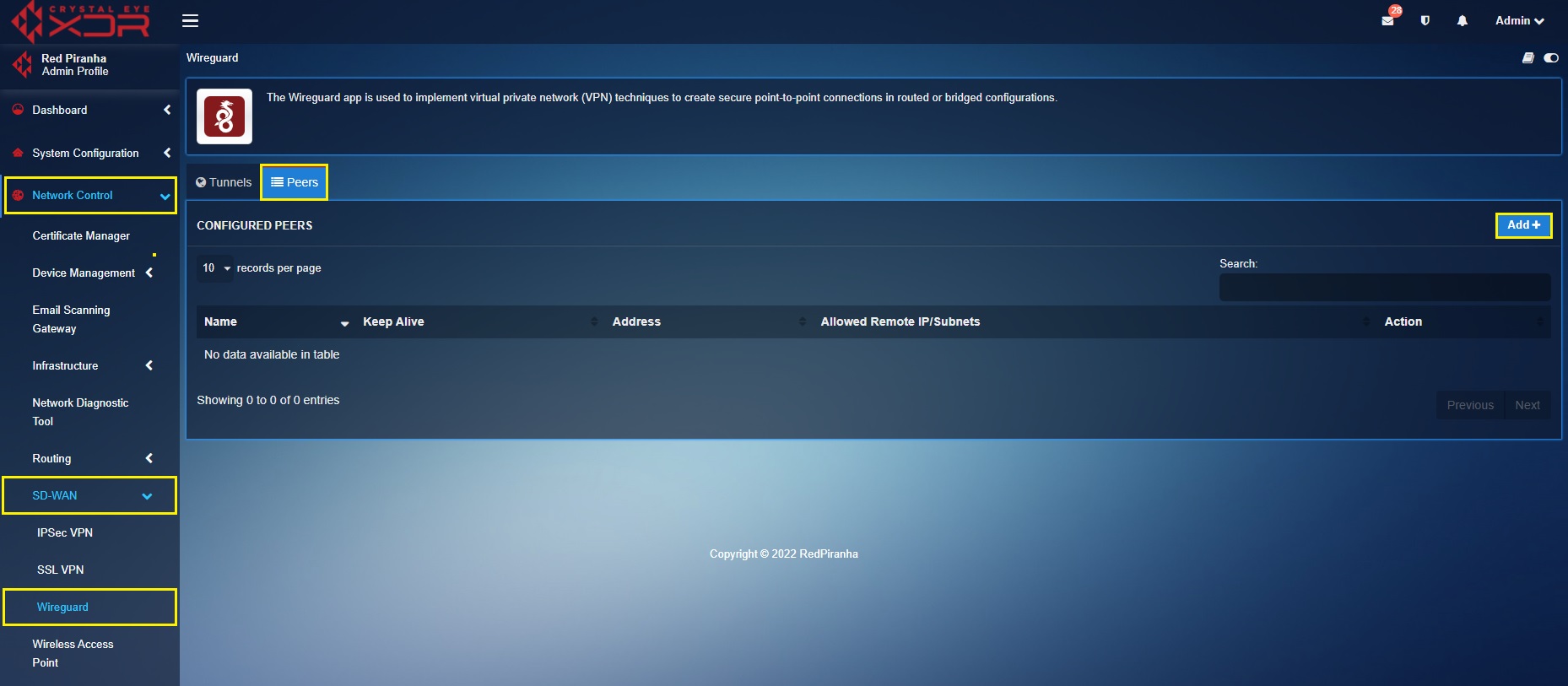
Task: Switch to the Peers tab
Action: tap(295, 182)
